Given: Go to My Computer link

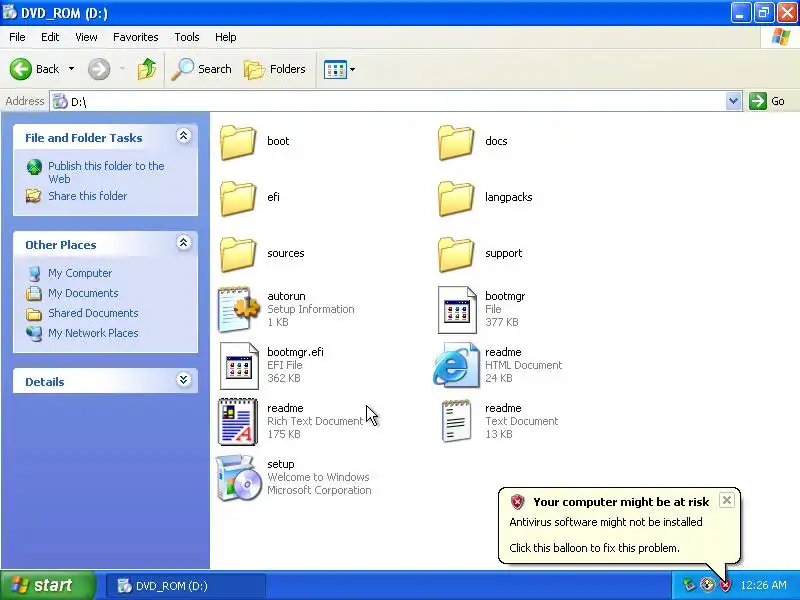Looking at the screenshot, I should (80, 273).
